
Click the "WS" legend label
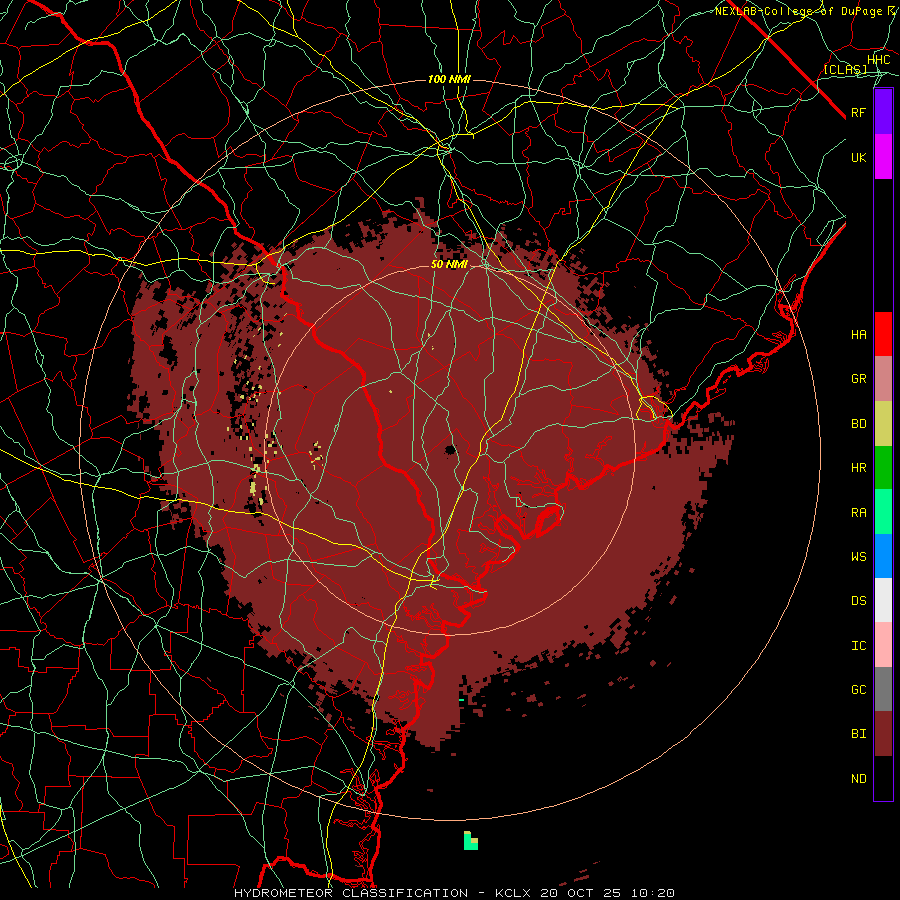(x=858, y=557)
